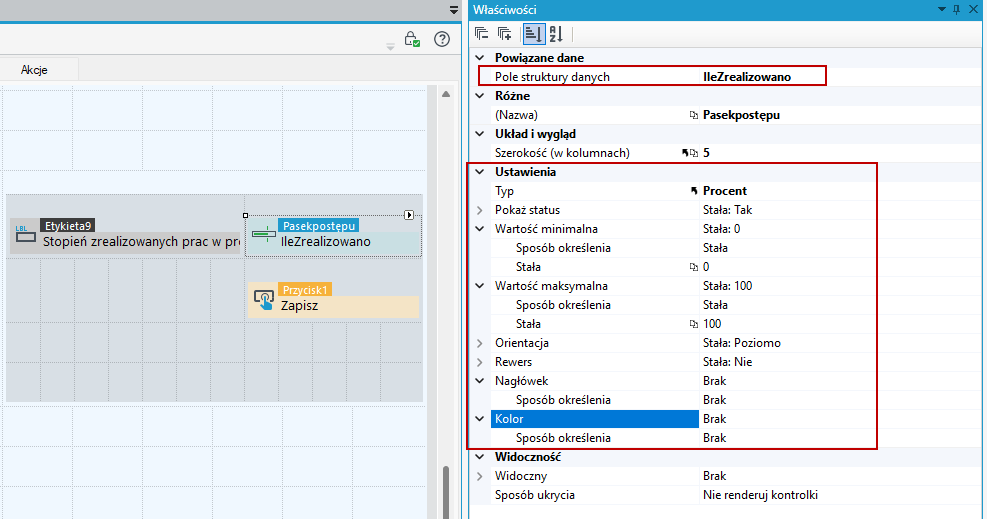Select the highlighted Kolor property row

click(x=595, y=419)
